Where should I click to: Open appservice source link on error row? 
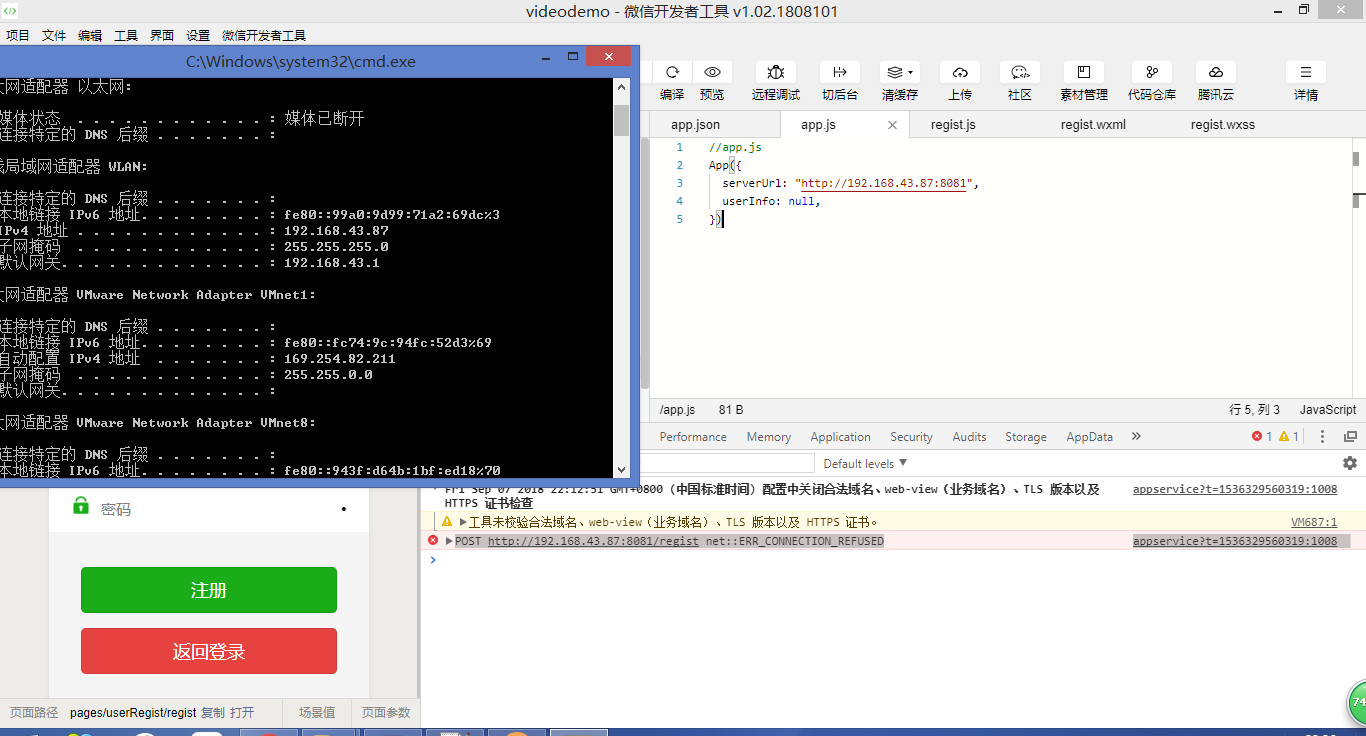click(1235, 541)
